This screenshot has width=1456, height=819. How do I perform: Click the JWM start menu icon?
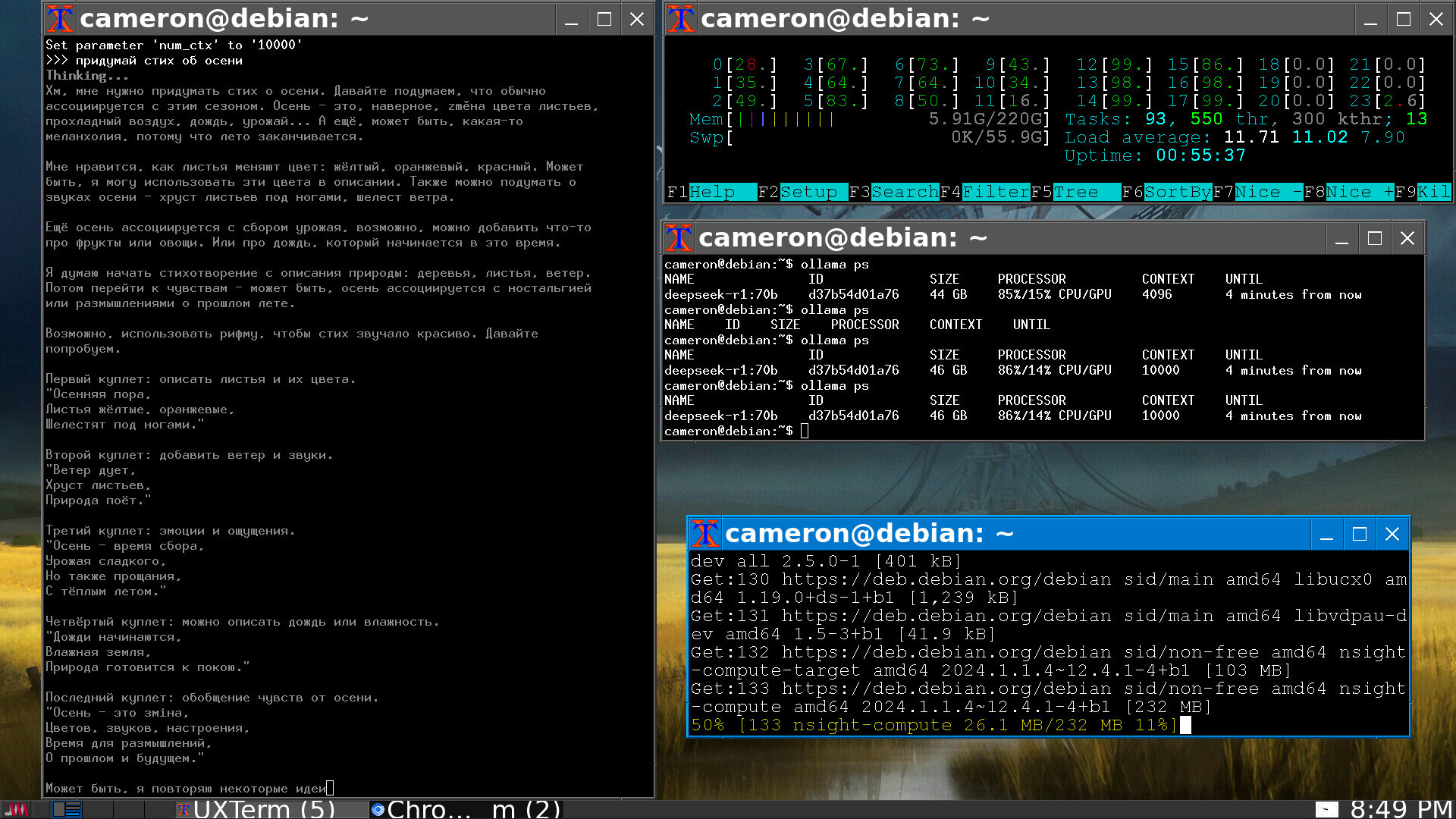click(x=16, y=809)
